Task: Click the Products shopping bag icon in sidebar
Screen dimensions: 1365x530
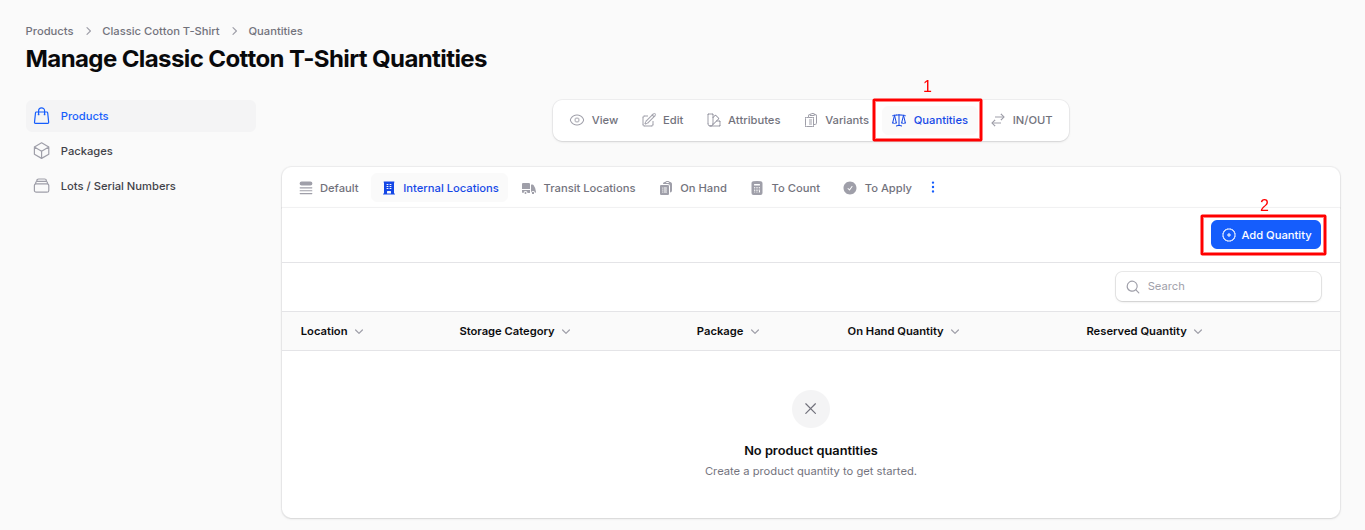Action: 41,116
